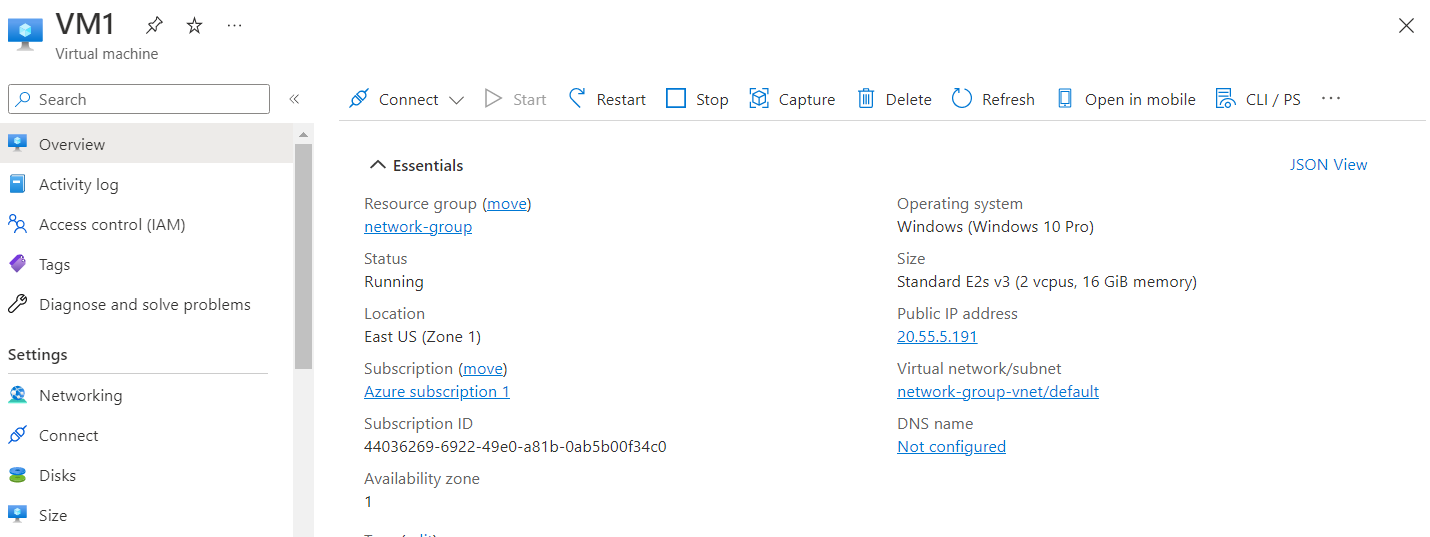
Task: Click the Capture icon in toolbar
Action: click(759, 98)
